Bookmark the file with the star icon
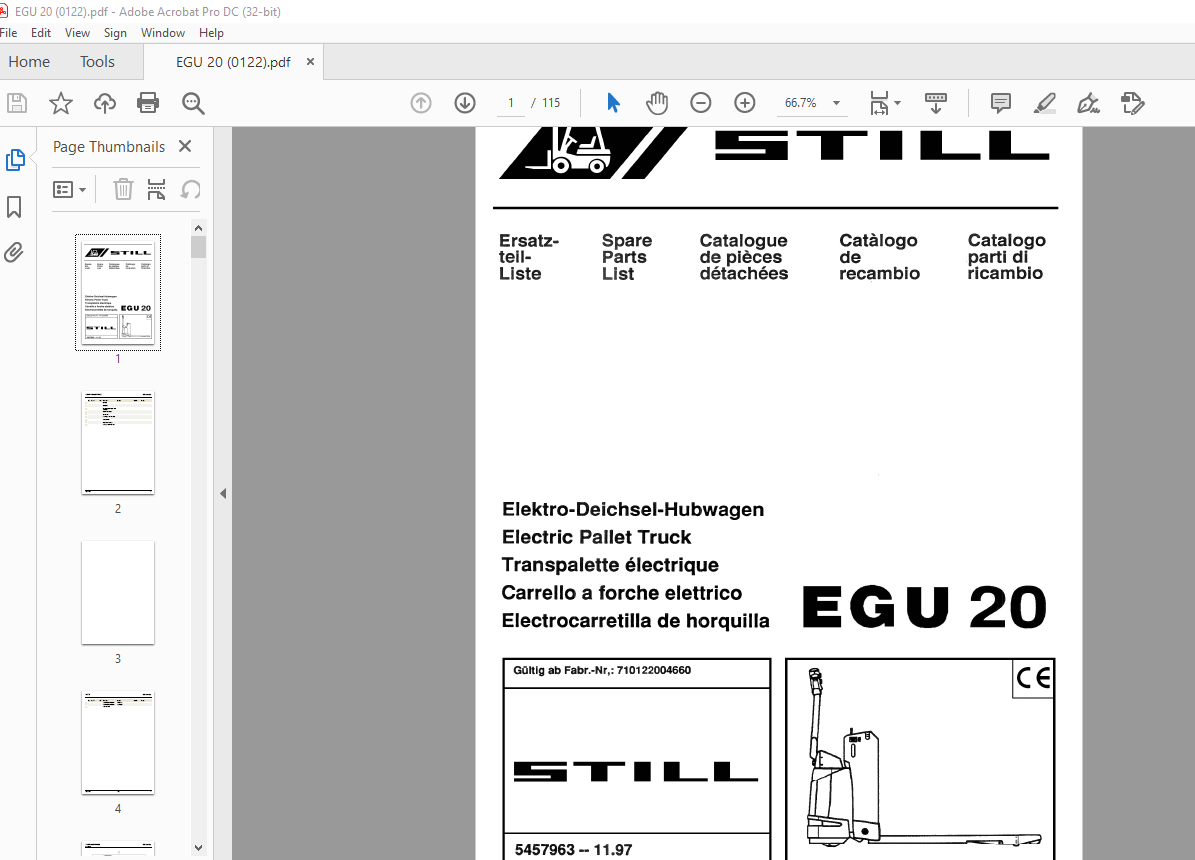Screen dimensions: 1195x860 click(61, 103)
